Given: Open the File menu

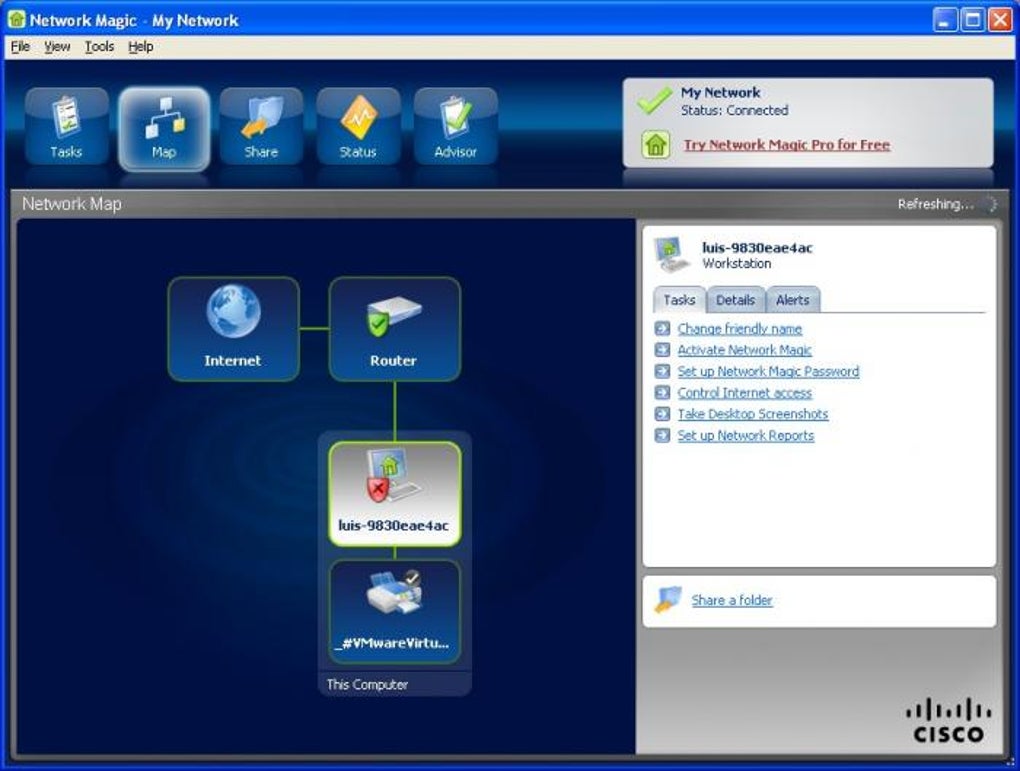Looking at the screenshot, I should point(20,47).
